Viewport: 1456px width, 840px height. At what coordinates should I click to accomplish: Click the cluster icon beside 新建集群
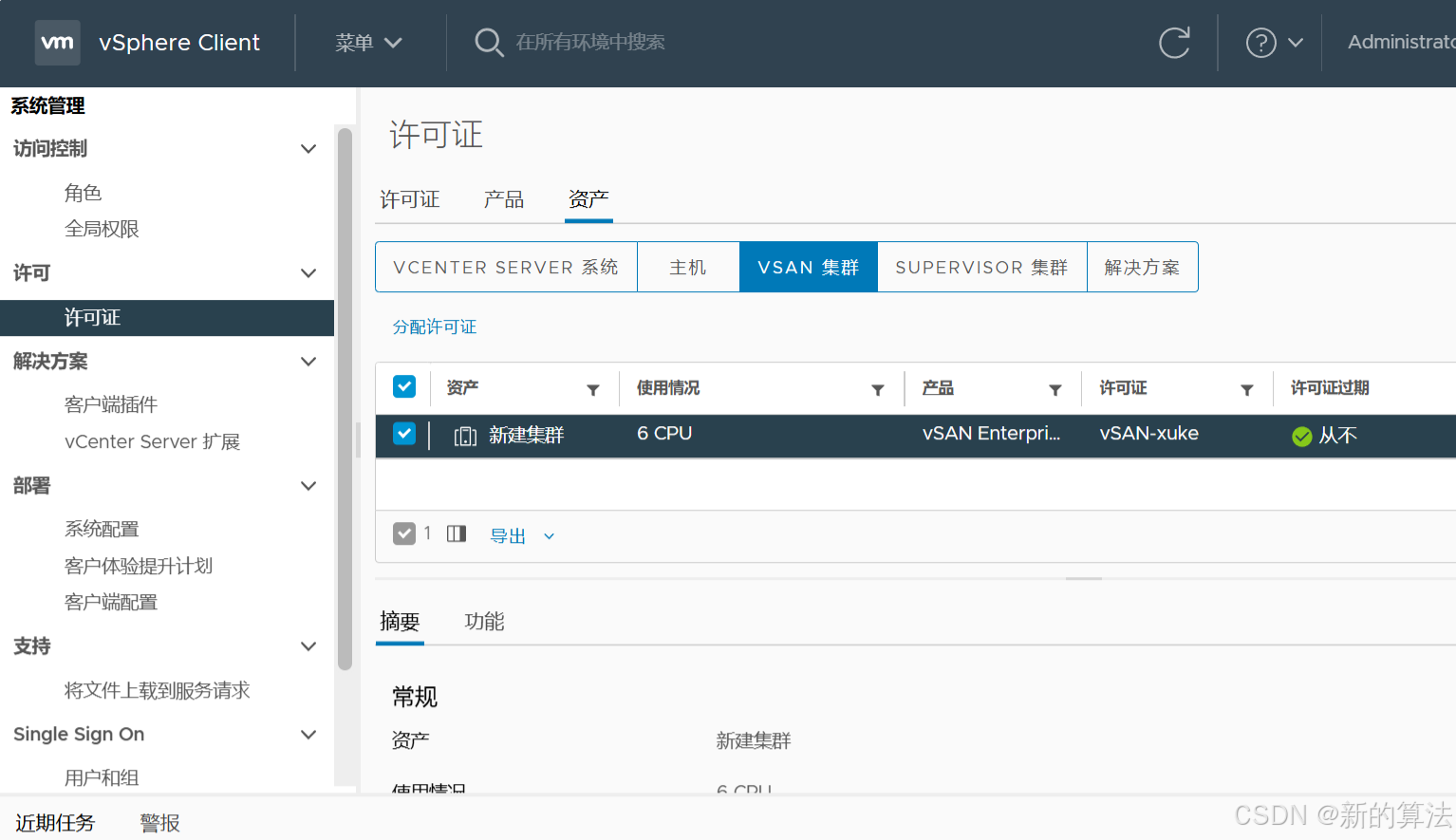click(465, 436)
